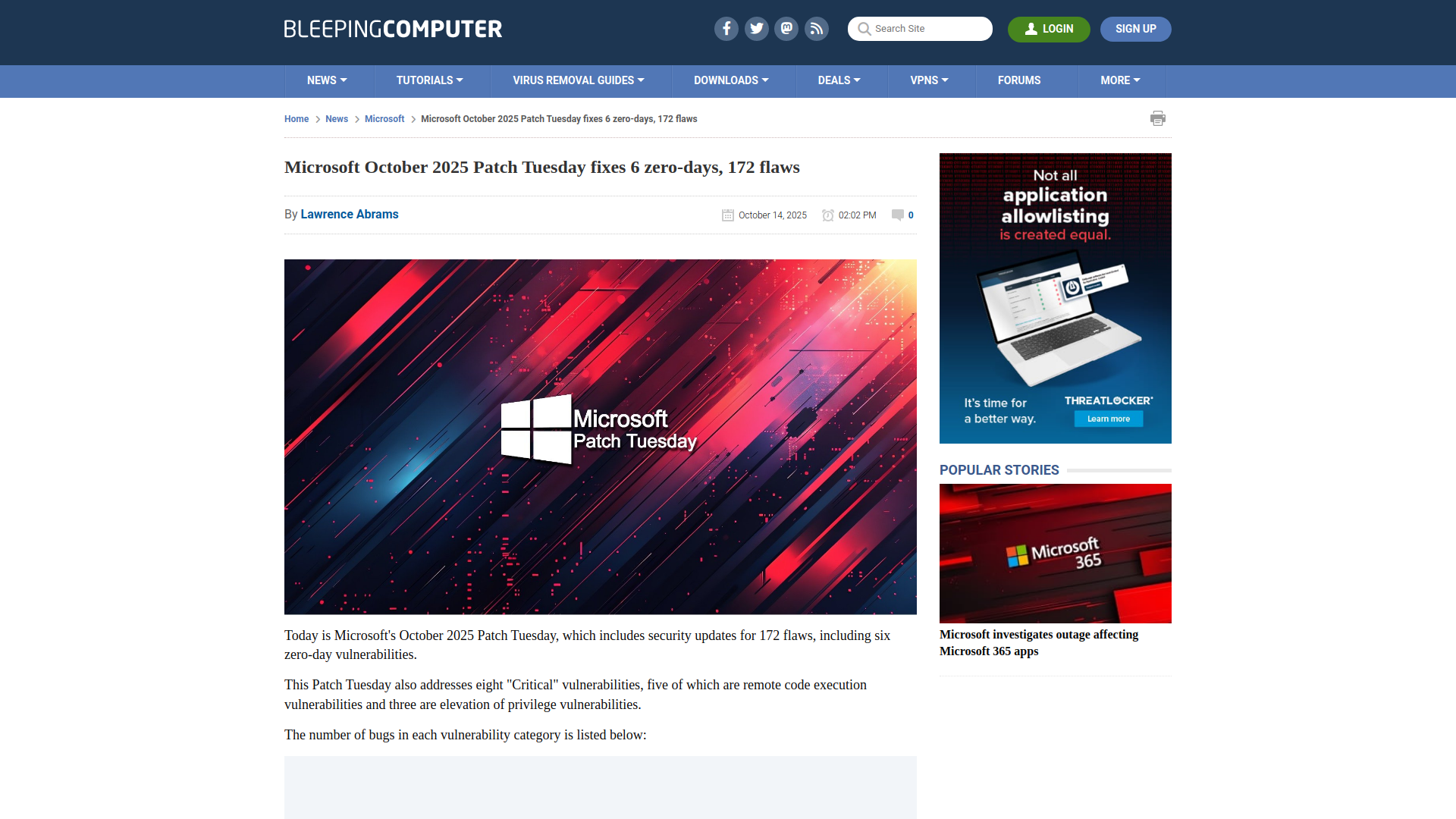Screen dimensions: 1456x819
Task: Click the user silhouette on the LOGIN button
Action: point(1031,29)
